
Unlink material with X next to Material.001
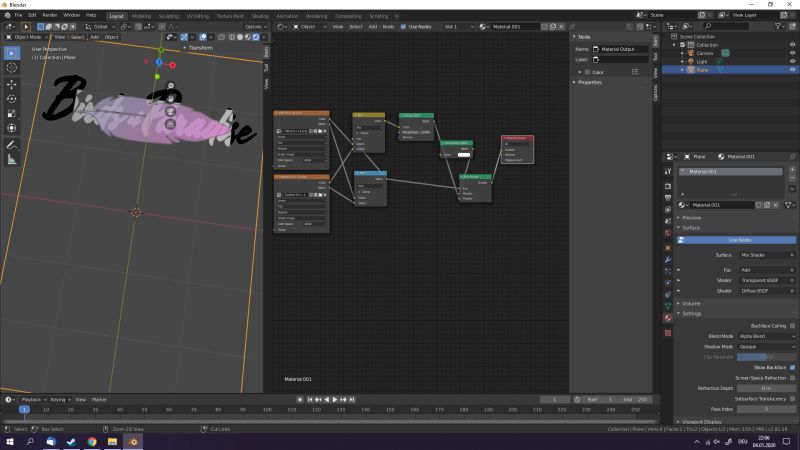pos(776,205)
